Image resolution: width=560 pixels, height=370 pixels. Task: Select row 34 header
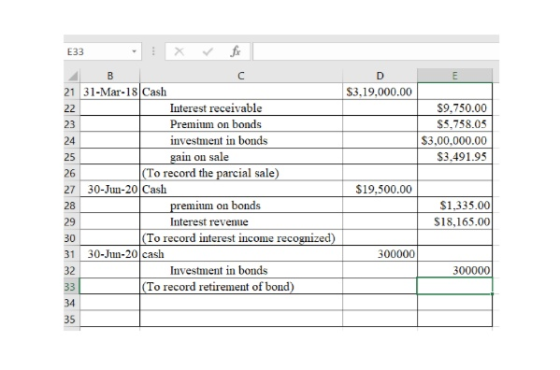point(71,303)
